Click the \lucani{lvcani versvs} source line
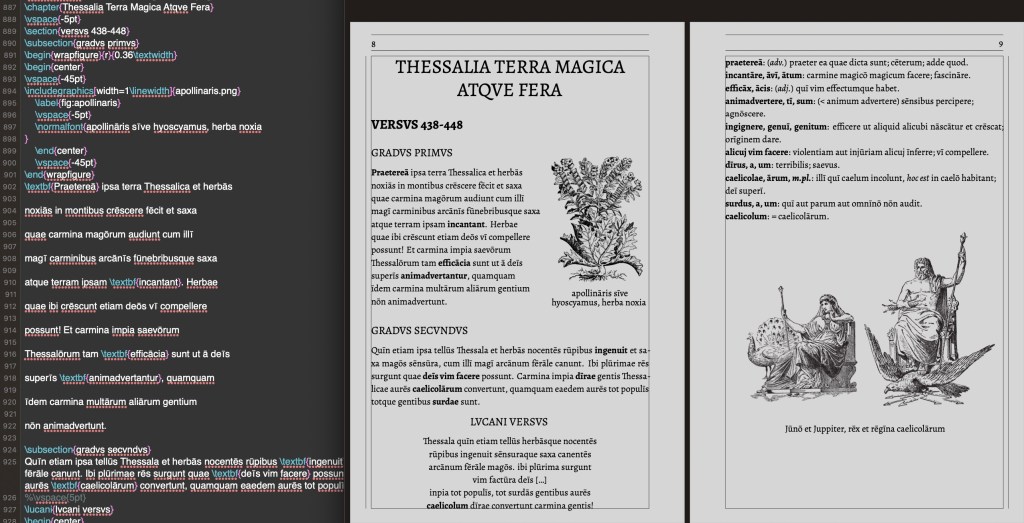 [69, 508]
